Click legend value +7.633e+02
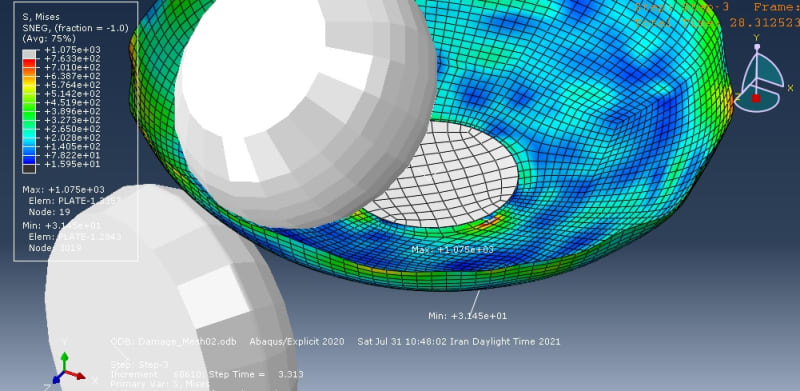 point(72,59)
